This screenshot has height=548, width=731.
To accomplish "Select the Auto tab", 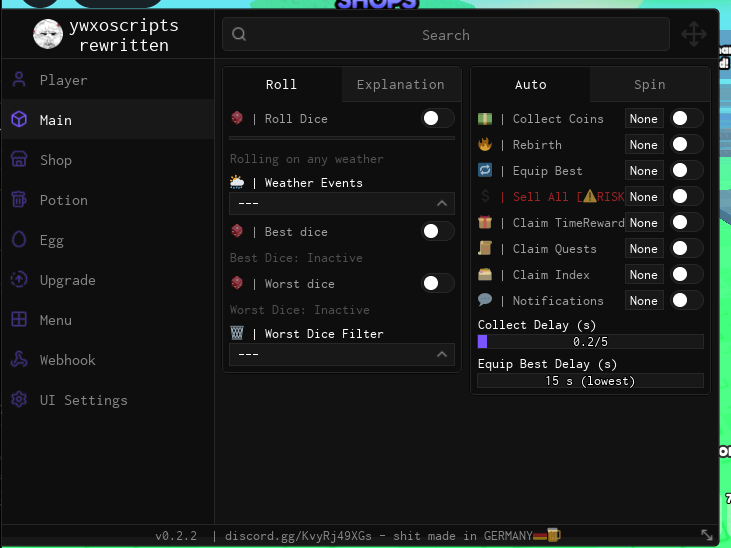I will [531, 84].
